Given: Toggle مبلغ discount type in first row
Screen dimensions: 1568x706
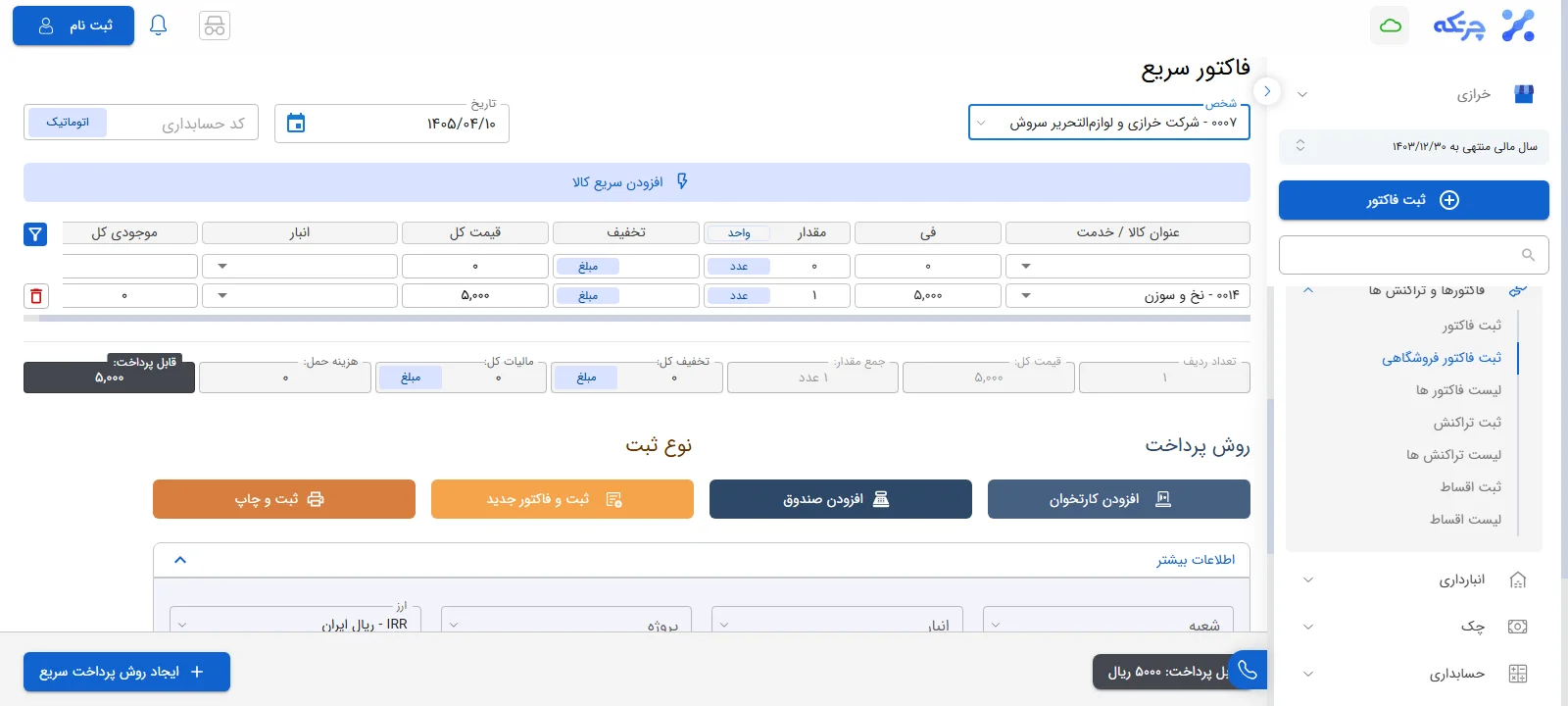Looking at the screenshot, I should [588, 267].
